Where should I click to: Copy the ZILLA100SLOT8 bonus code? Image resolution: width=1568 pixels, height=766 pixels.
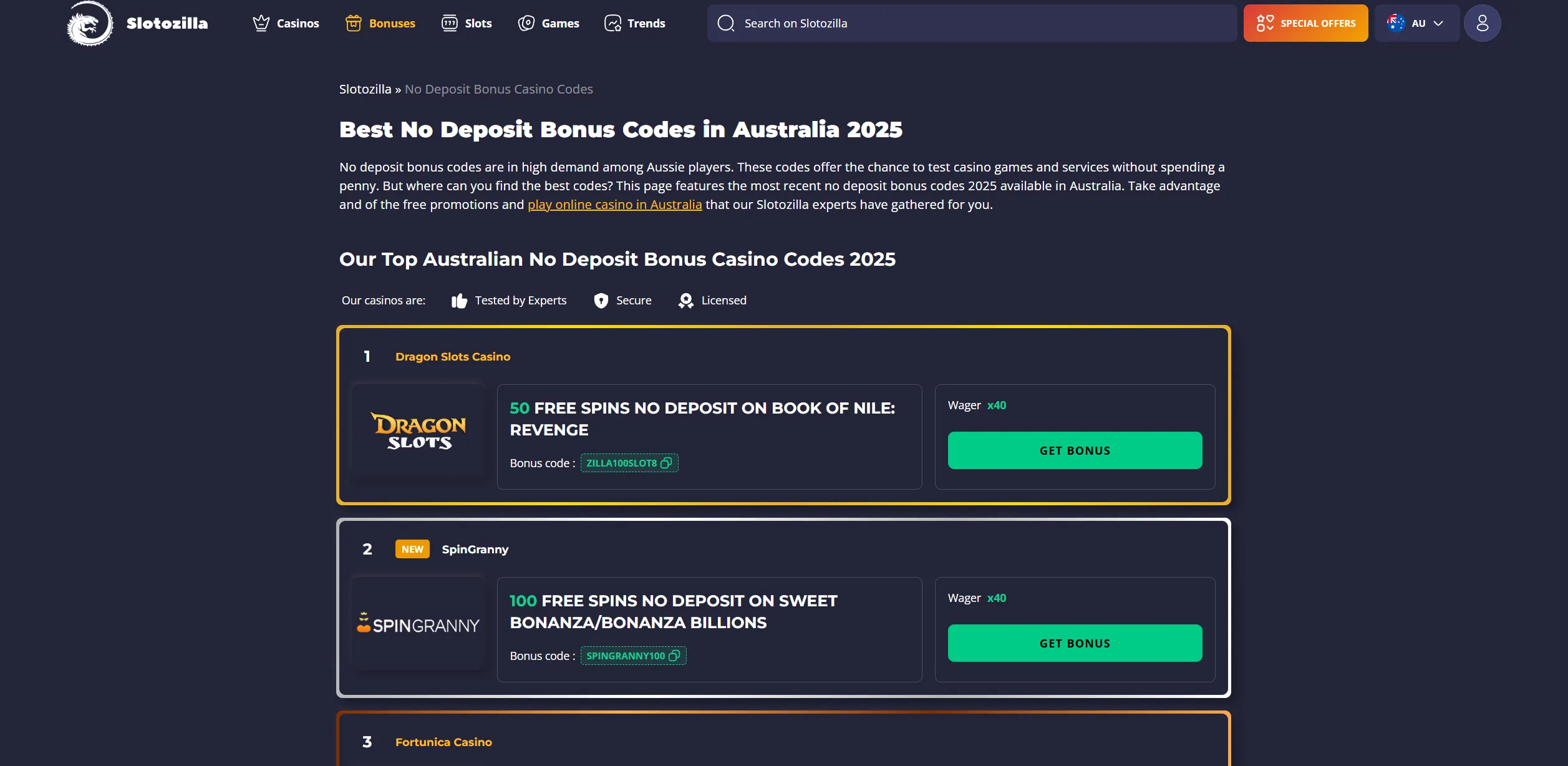point(629,463)
